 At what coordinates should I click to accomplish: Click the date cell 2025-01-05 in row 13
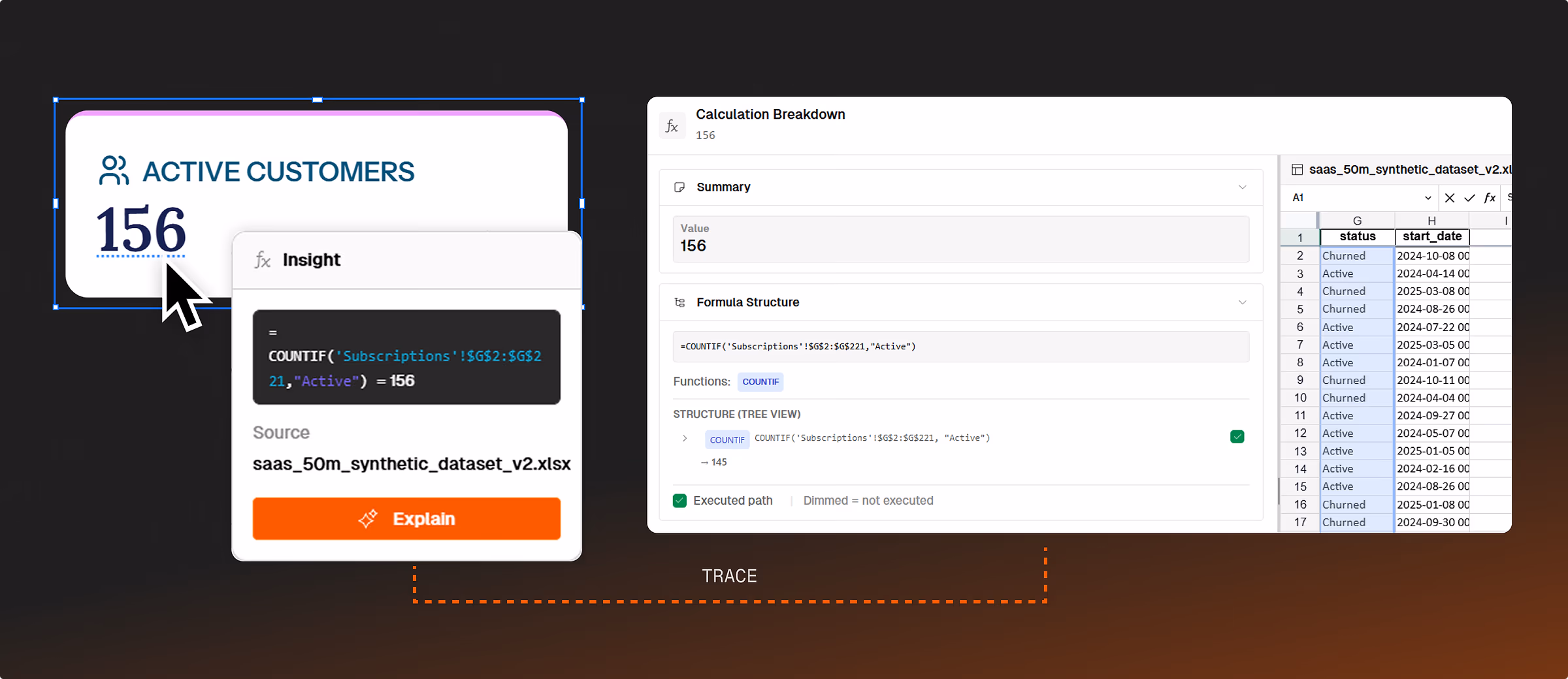tap(1432, 451)
